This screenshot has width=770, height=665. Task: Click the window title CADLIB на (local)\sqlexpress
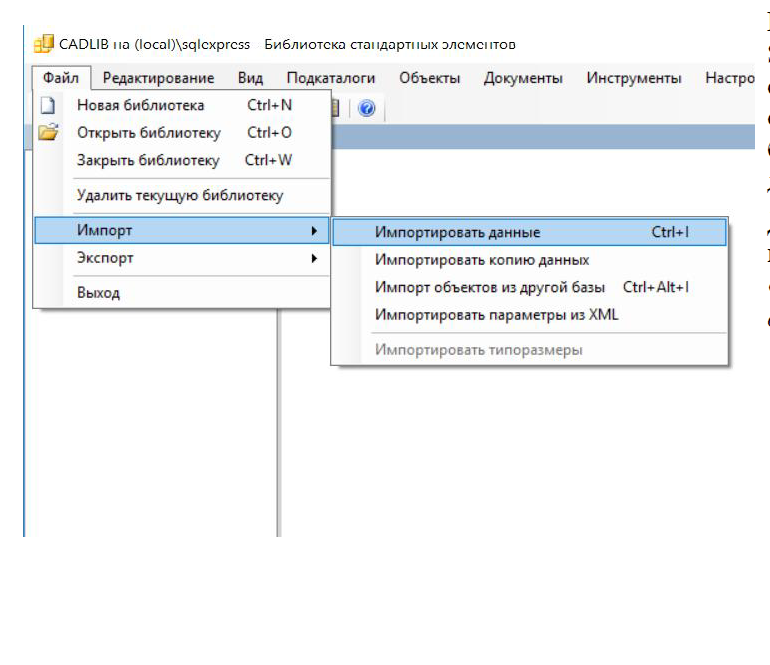click(154, 44)
